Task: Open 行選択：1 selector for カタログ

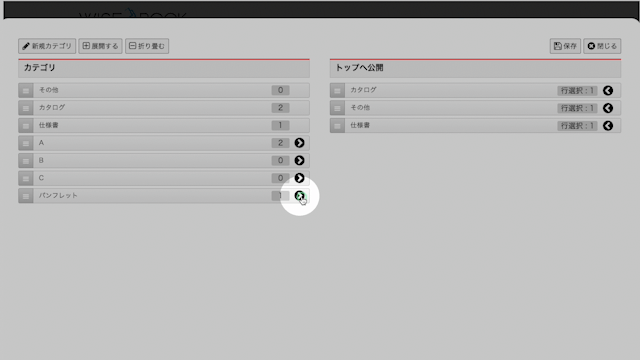Action: [577, 90]
